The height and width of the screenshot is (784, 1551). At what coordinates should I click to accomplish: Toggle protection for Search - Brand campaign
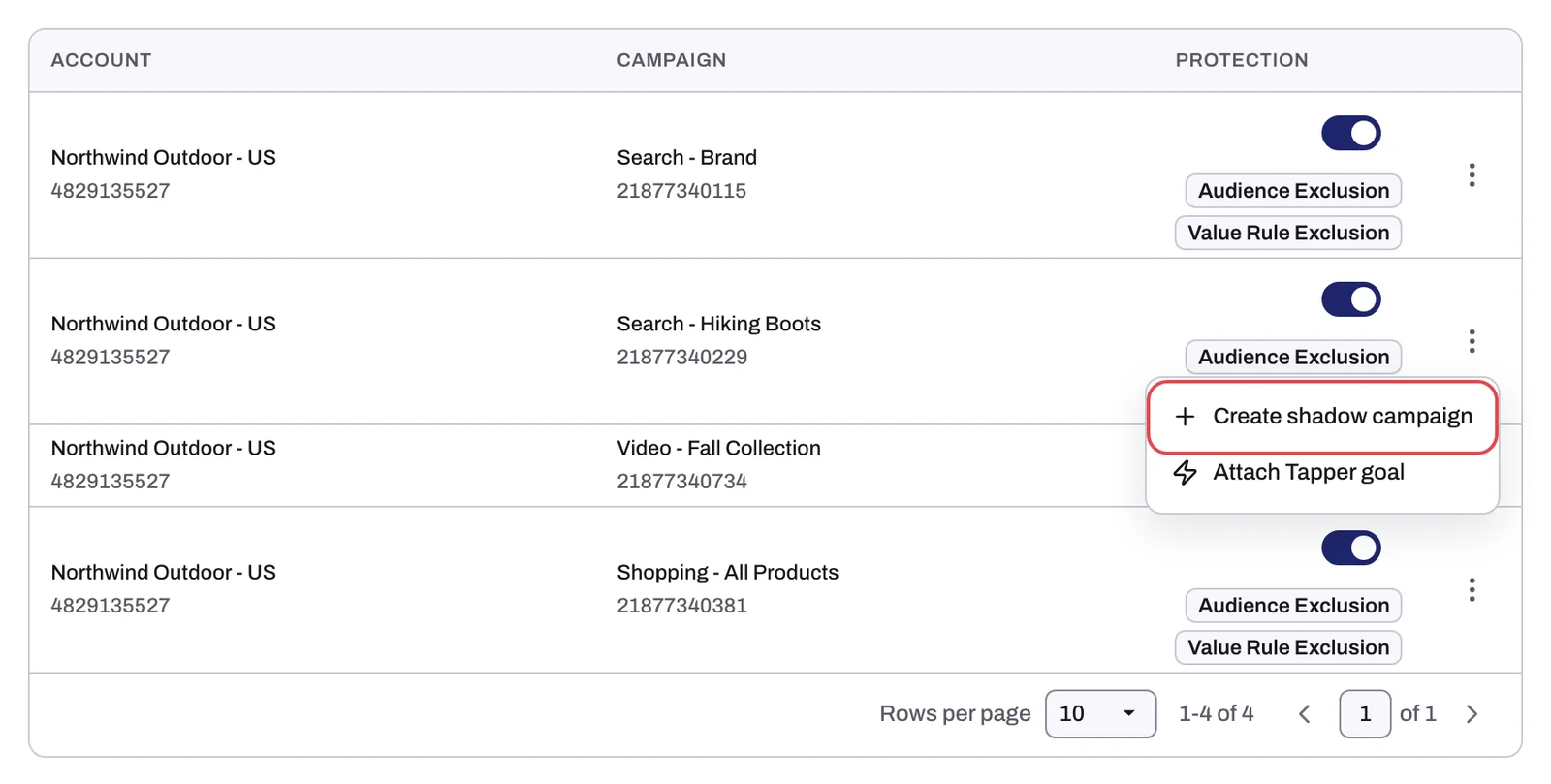pos(1351,133)
